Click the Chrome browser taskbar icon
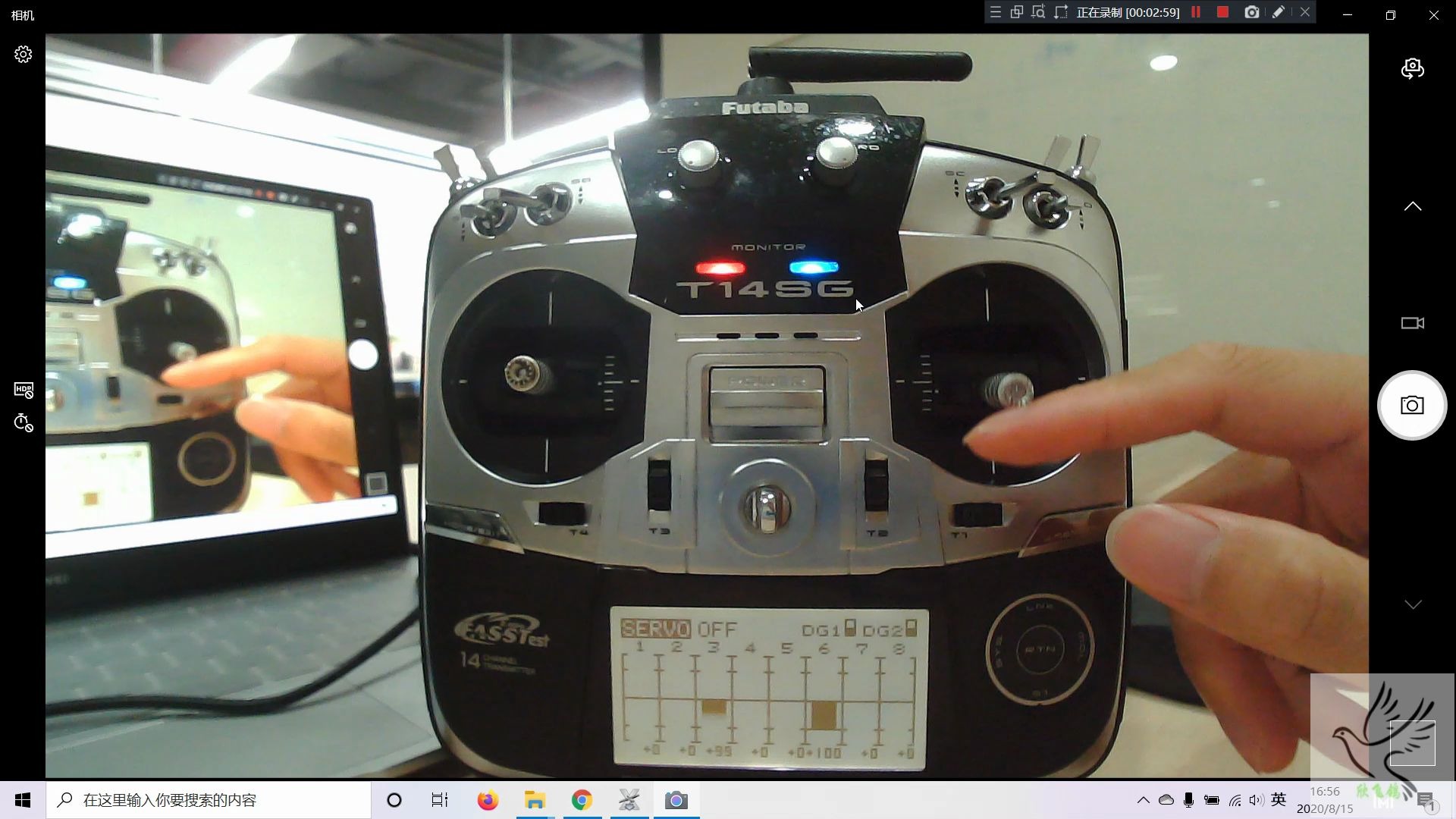This screenshot has width=1456, height=819. pos(580,800)
